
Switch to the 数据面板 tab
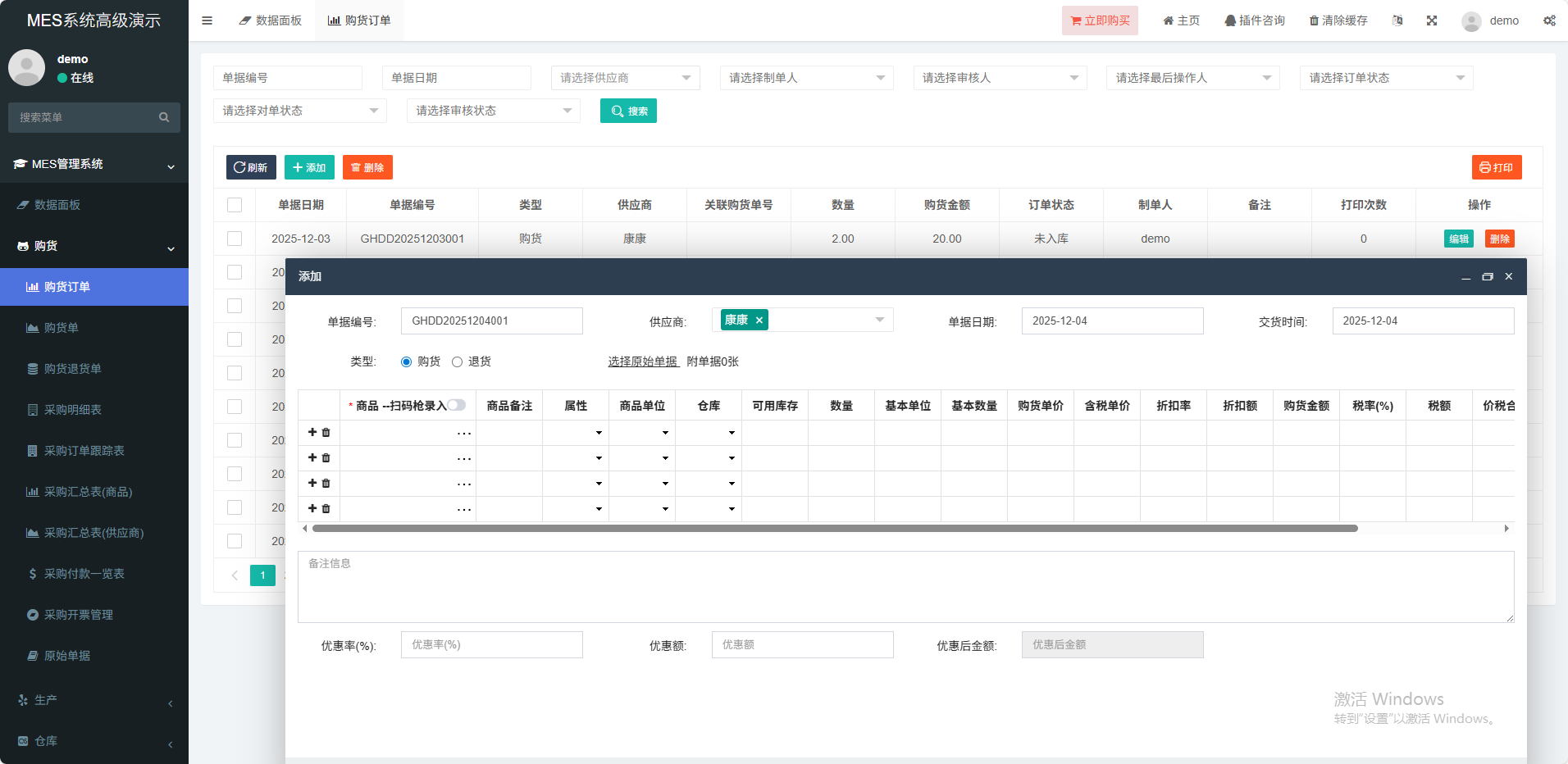[x=271, y=20]
